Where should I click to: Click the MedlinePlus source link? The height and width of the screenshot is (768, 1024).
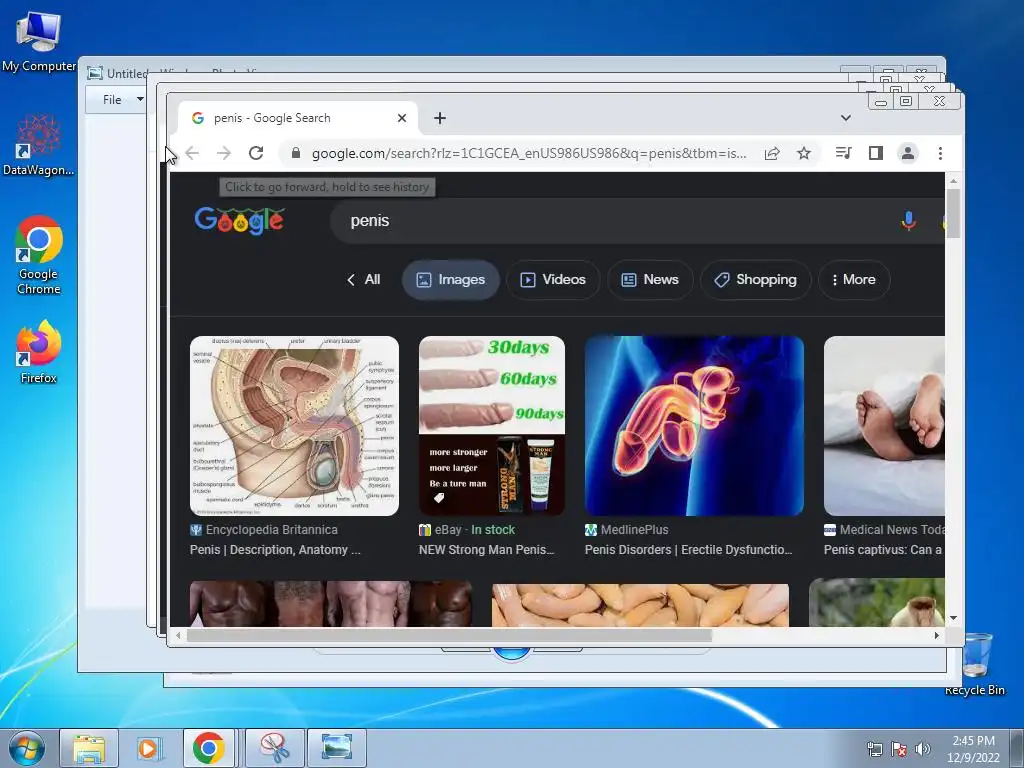627,530
